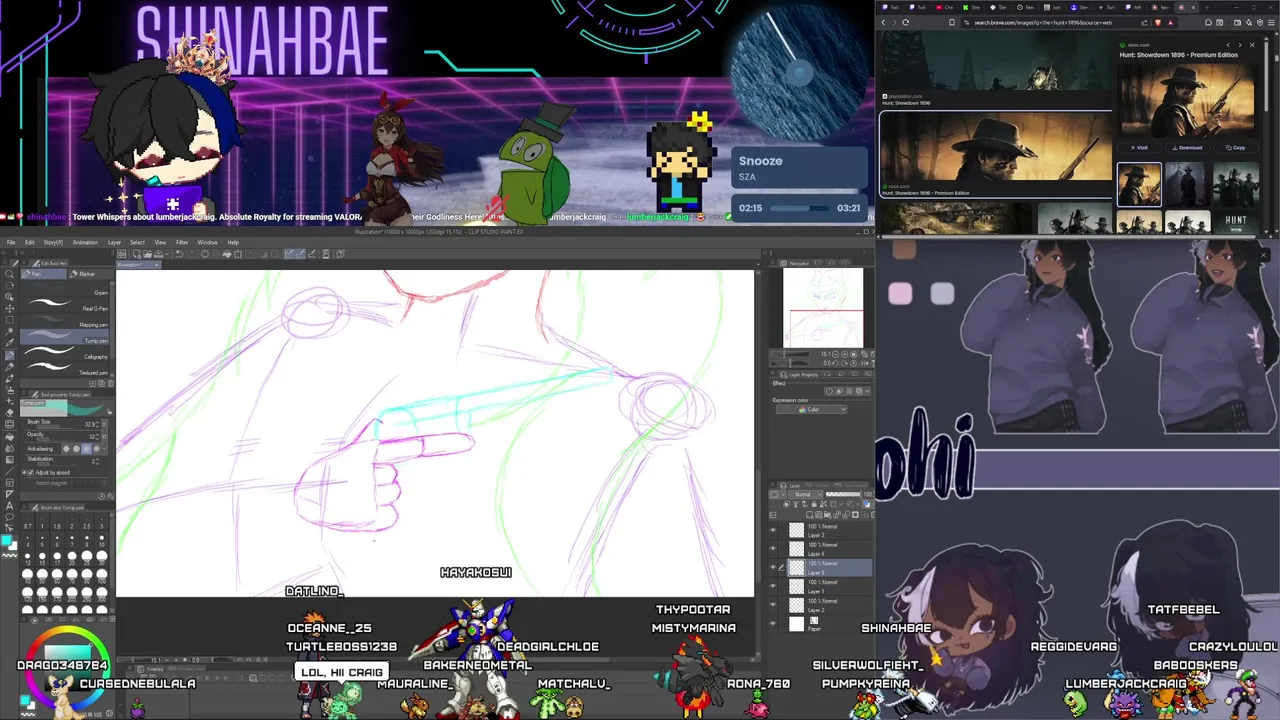Delete sub tool with trash icon
This screenshot has width=1280, height=720.
(x=111, y=383)
